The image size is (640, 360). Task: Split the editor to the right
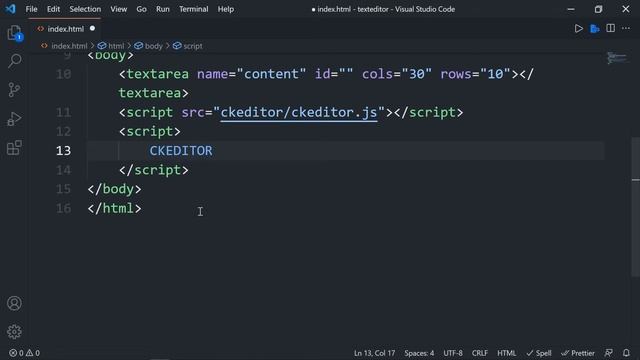611,28
